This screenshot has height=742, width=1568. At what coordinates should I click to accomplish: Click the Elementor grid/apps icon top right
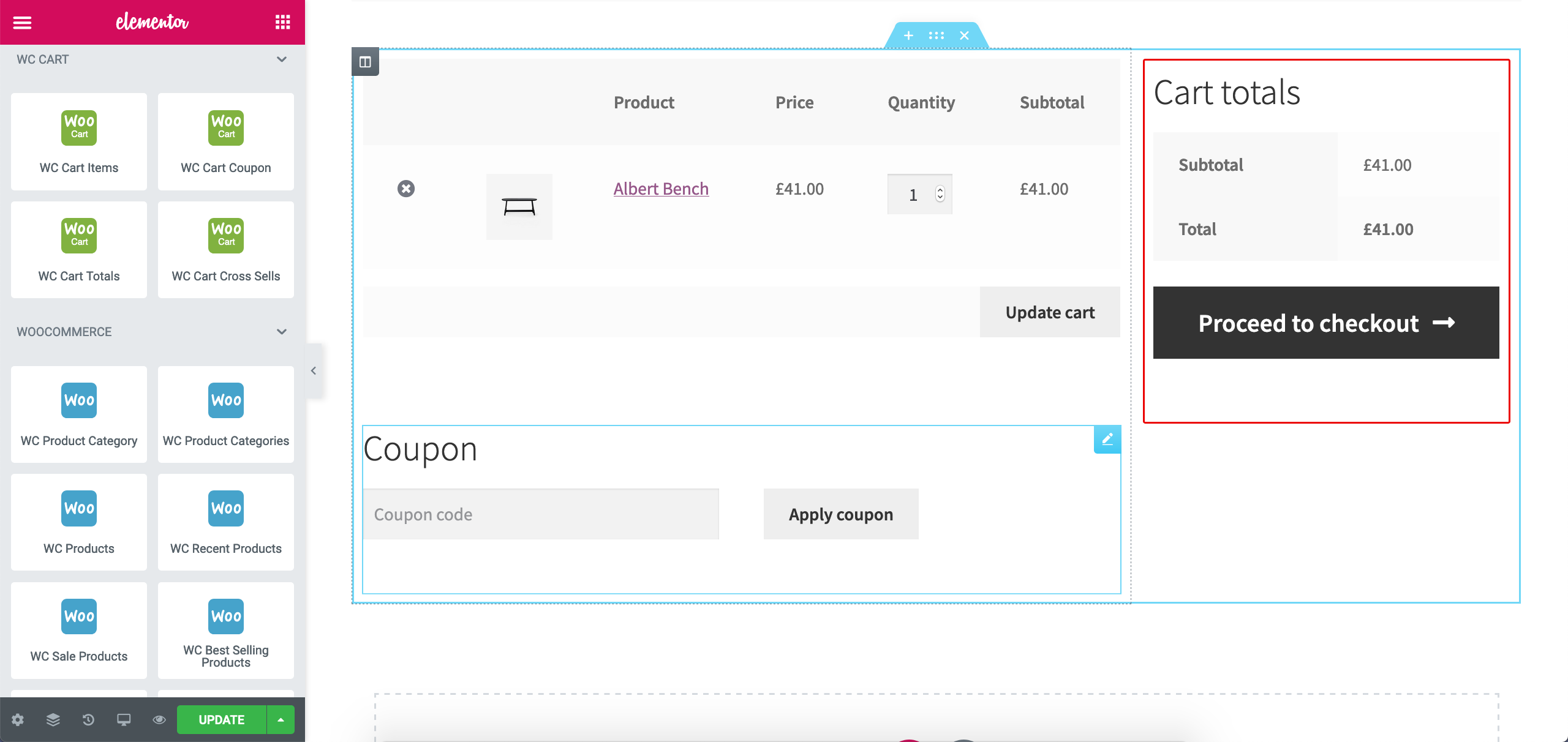pos(283,21)
